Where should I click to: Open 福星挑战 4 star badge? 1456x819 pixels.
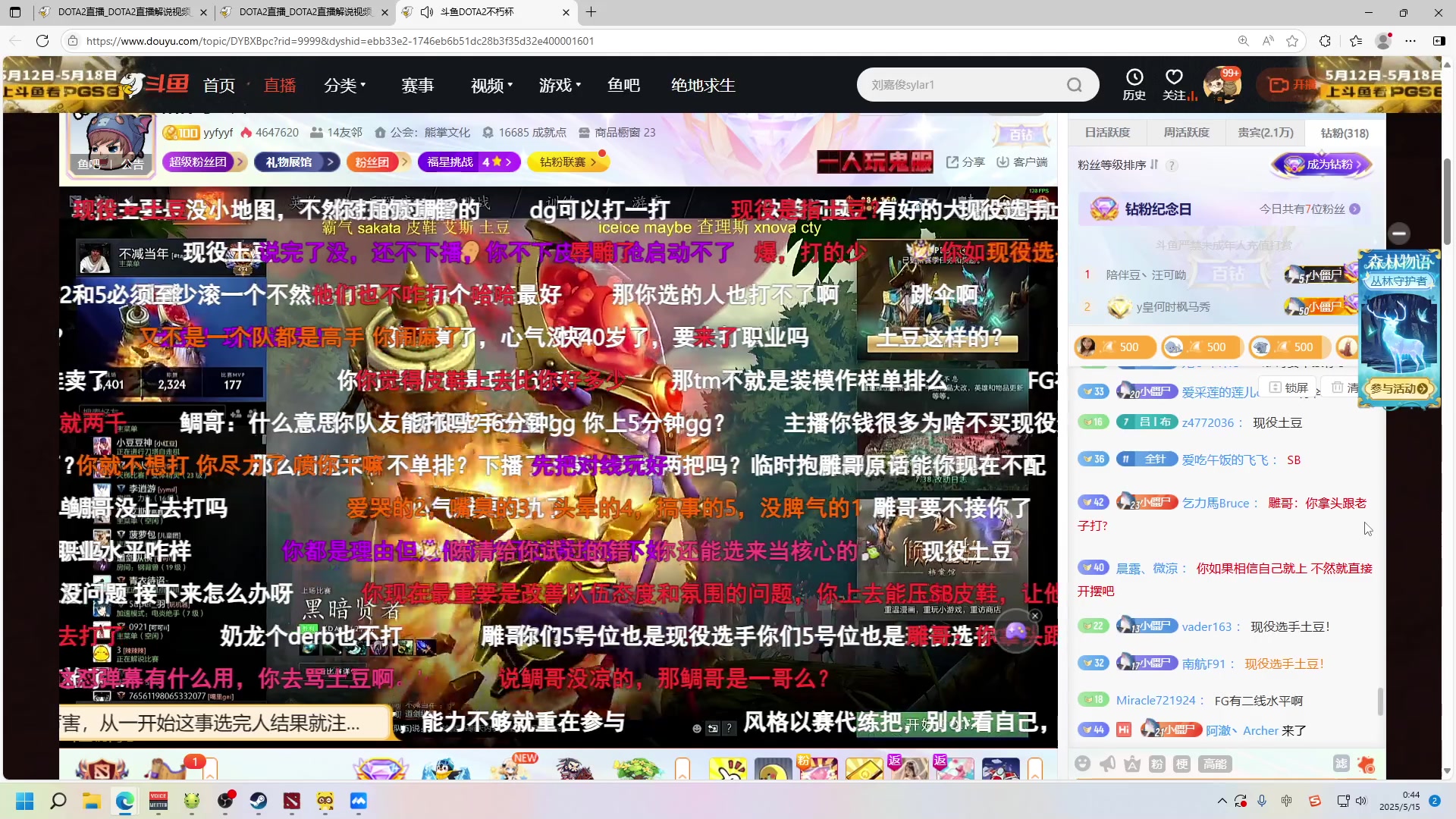pos(469,162)
